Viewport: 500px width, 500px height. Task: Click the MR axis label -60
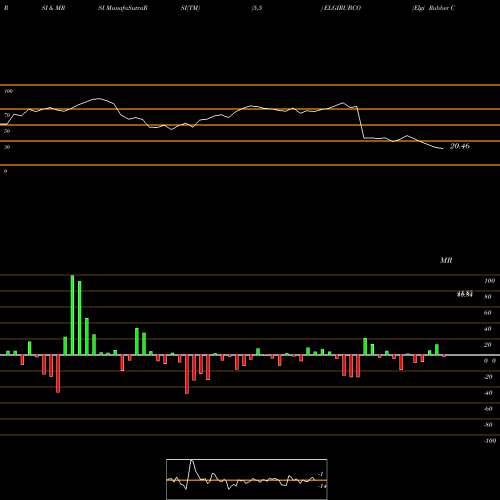point(488,409)
